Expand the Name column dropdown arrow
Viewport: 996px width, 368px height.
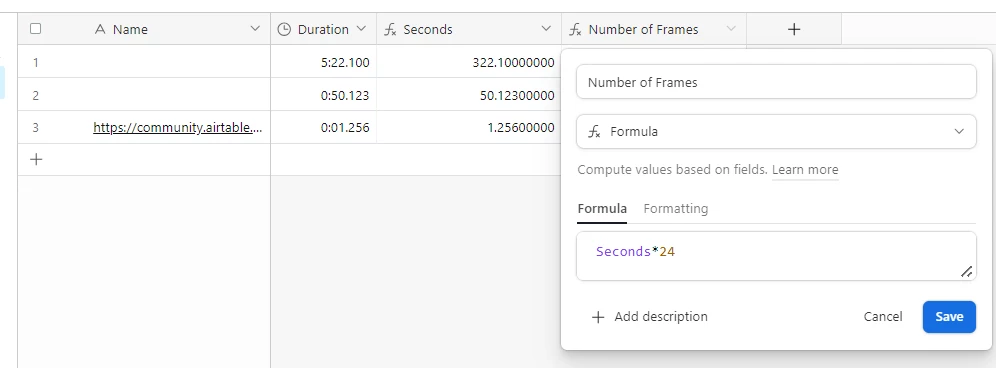255,29
